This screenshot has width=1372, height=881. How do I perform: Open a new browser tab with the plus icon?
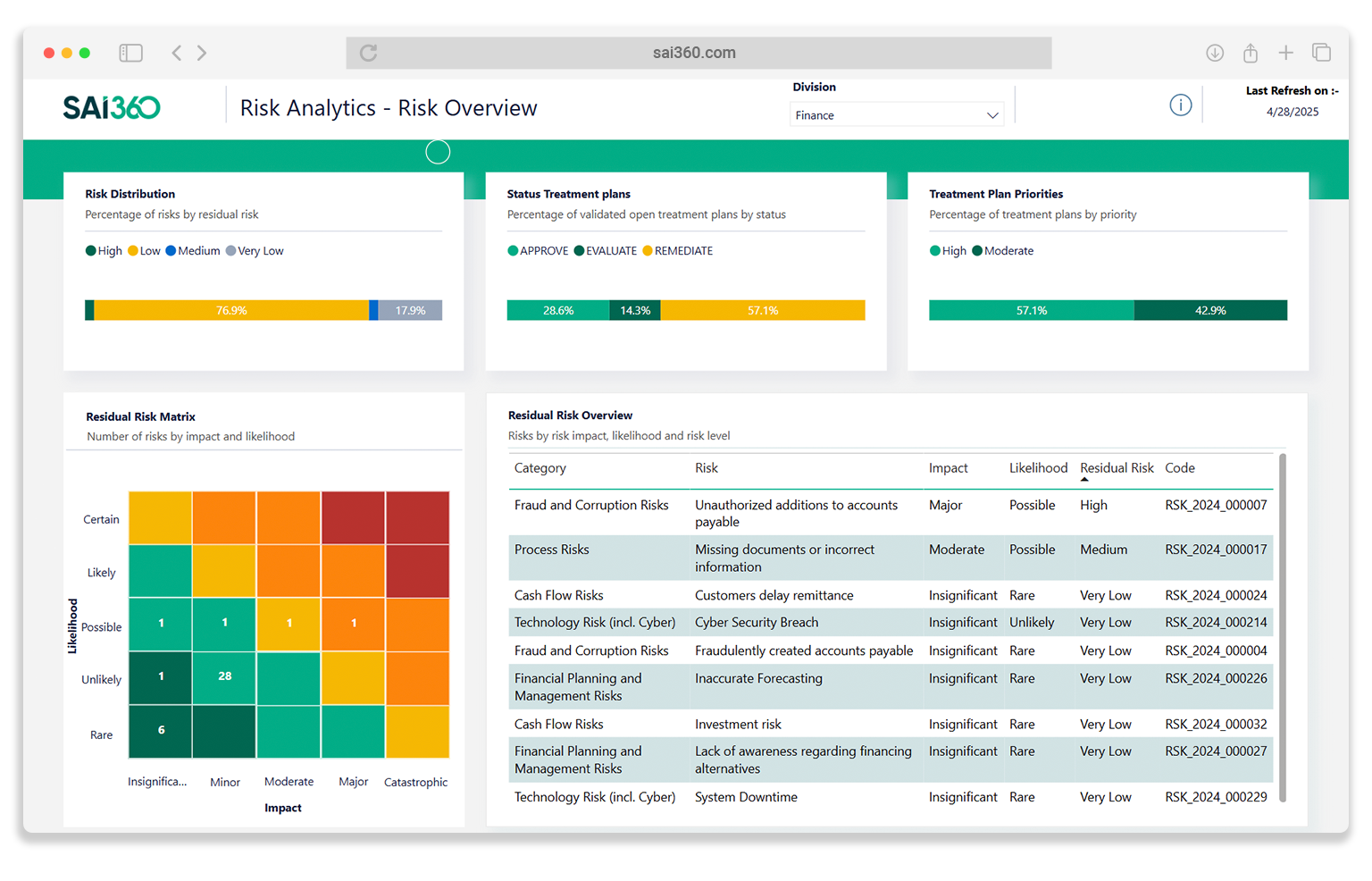[1286, 53]
